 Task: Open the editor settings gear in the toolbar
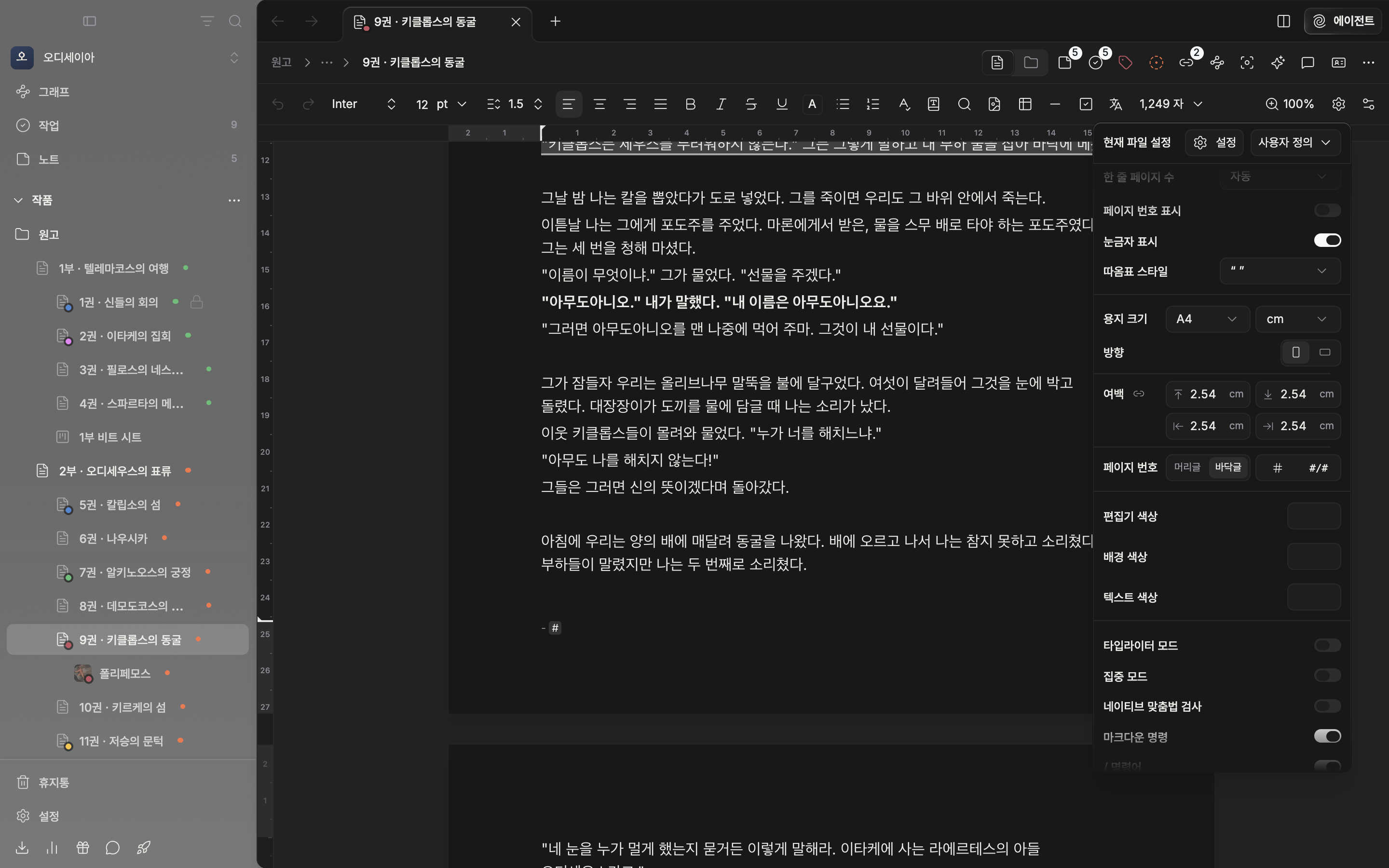pyautogui.click(x=1338, y=104)
